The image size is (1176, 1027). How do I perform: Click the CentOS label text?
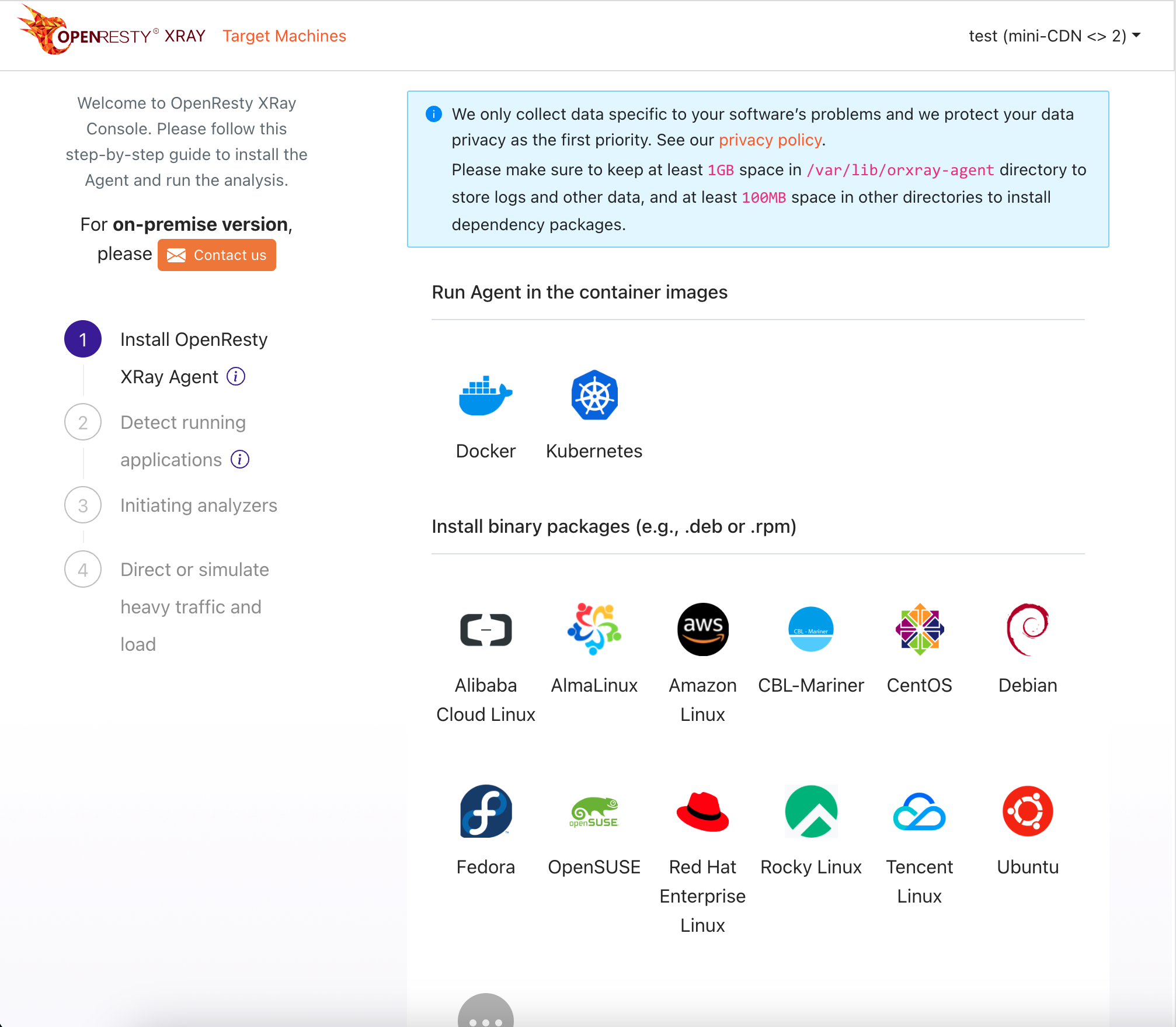coord(920,685)
